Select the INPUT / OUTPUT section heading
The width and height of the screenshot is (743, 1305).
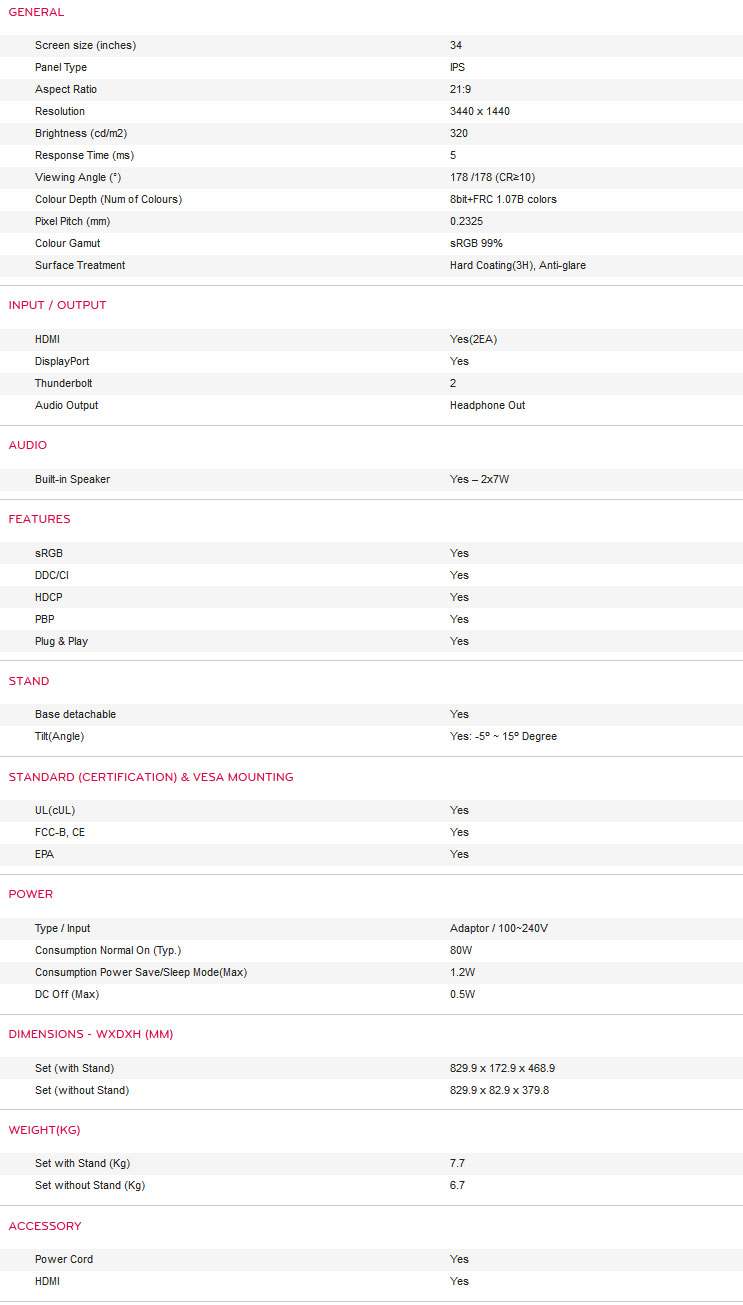click(57, 305)
